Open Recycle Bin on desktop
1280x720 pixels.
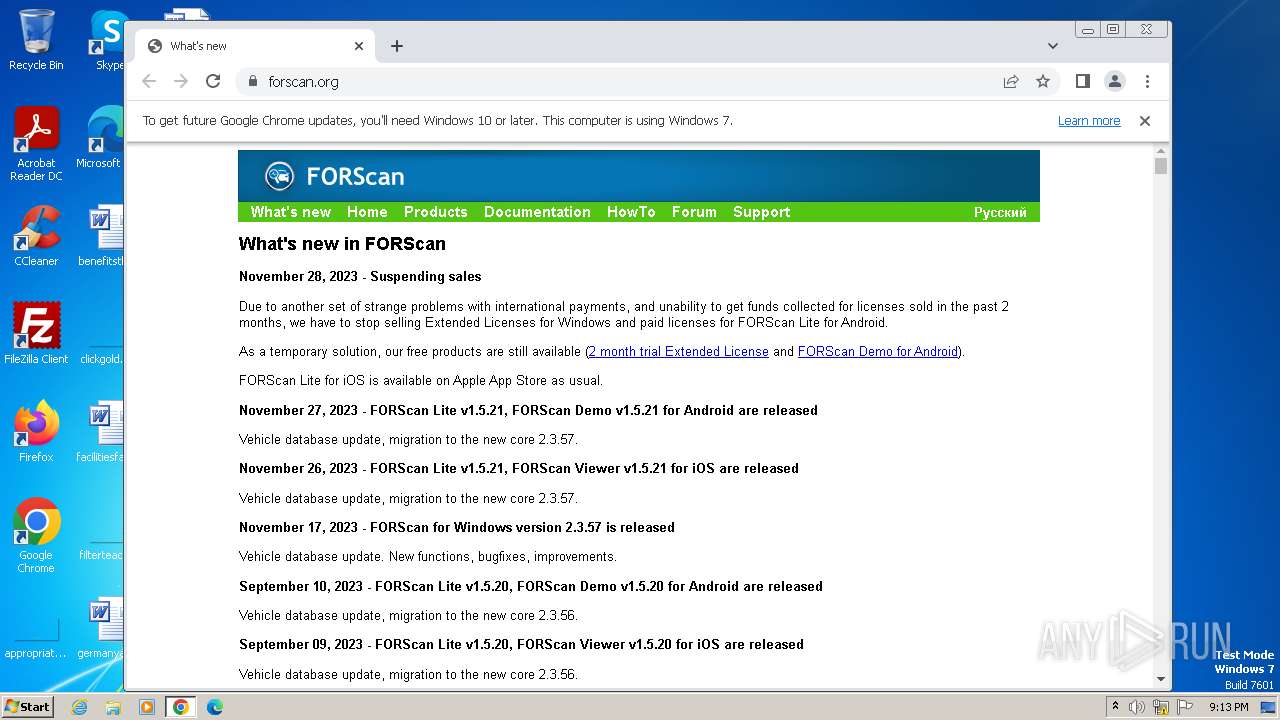[36, 40]
